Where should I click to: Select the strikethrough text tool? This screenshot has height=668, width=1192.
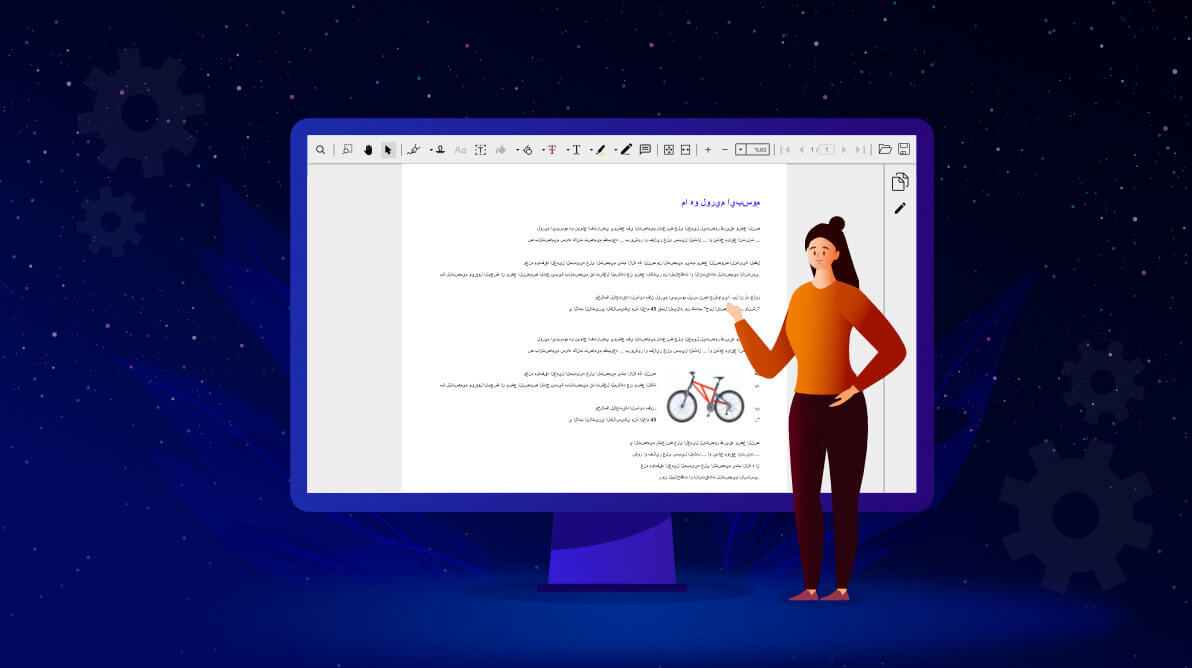(x=552, y=150)
